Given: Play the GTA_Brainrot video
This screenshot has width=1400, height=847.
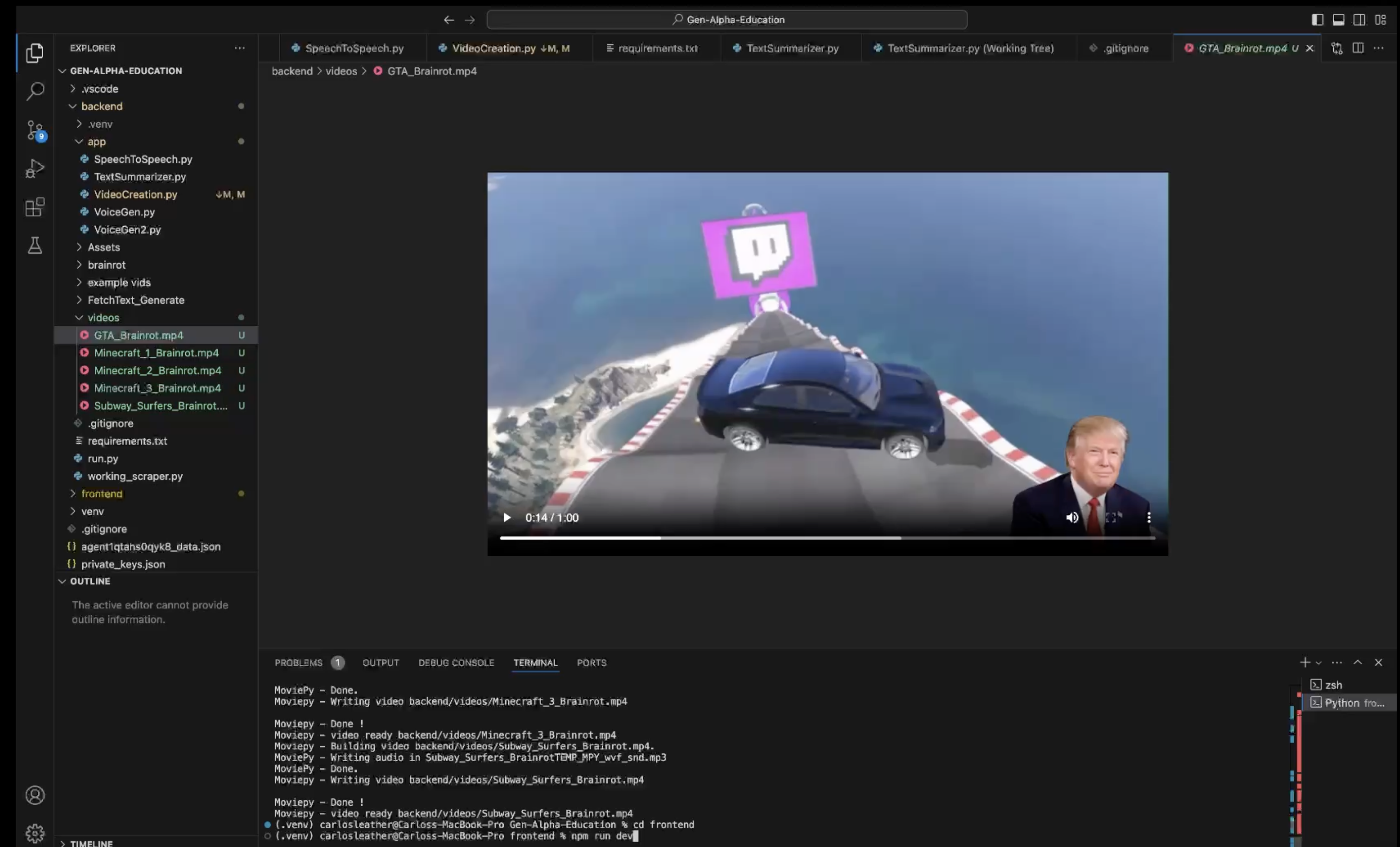Looking at the screenshot, I should click(x=507, y=517).
